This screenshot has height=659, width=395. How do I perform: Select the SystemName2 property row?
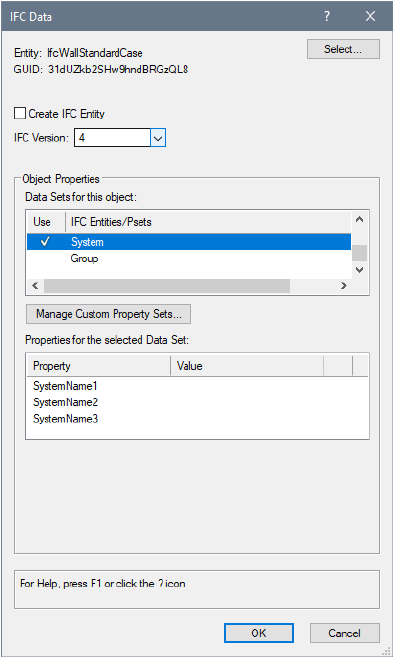coord(197,402)
